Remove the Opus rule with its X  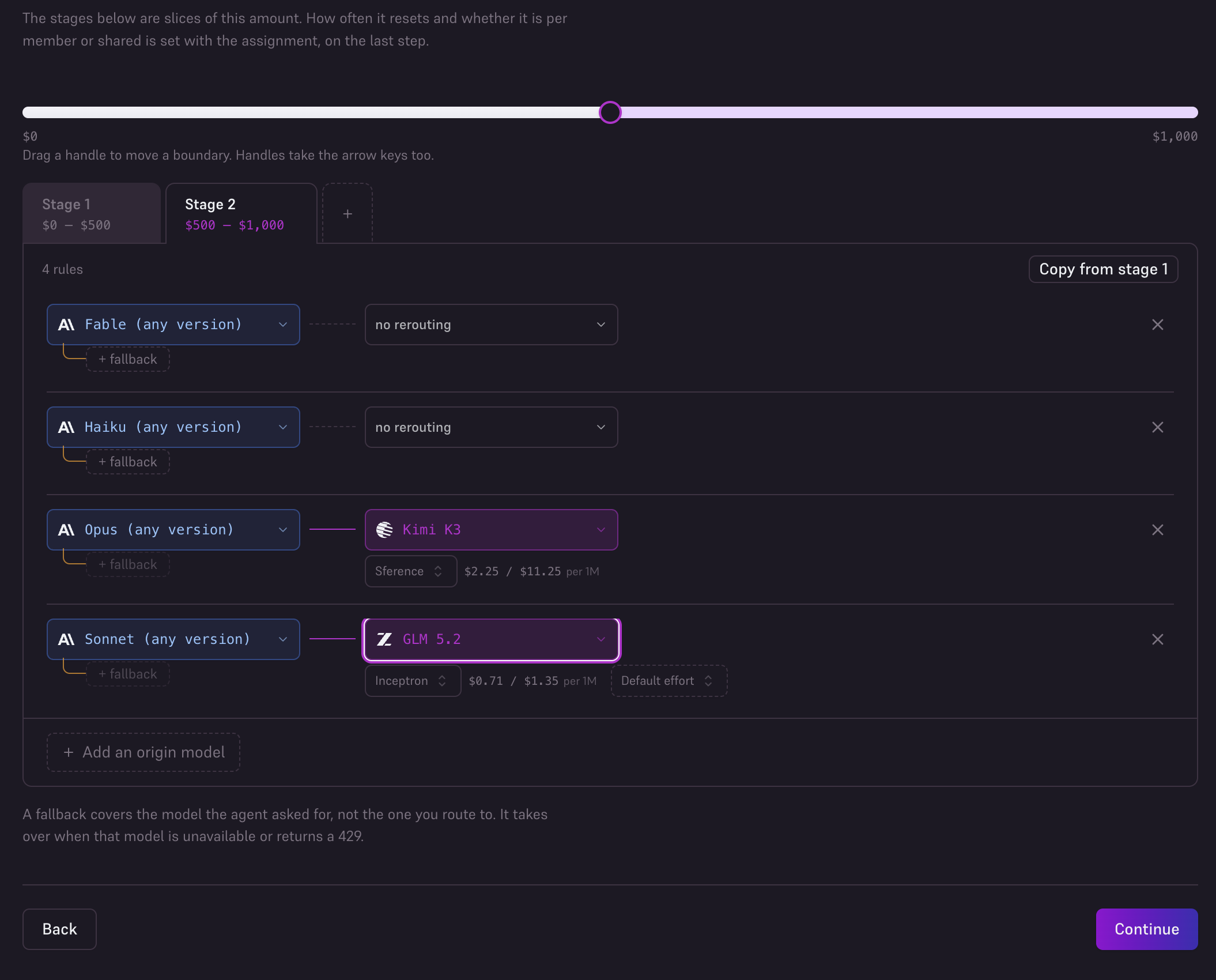point(1157,530)
